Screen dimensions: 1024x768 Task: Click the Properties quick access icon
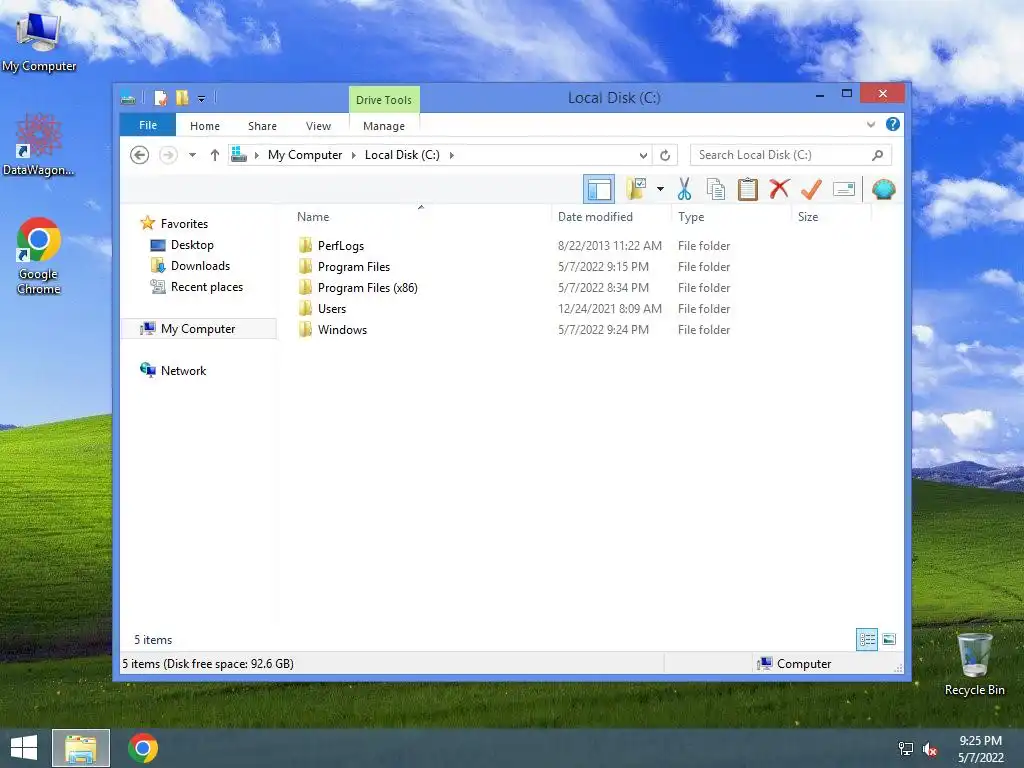coord(160,98)
